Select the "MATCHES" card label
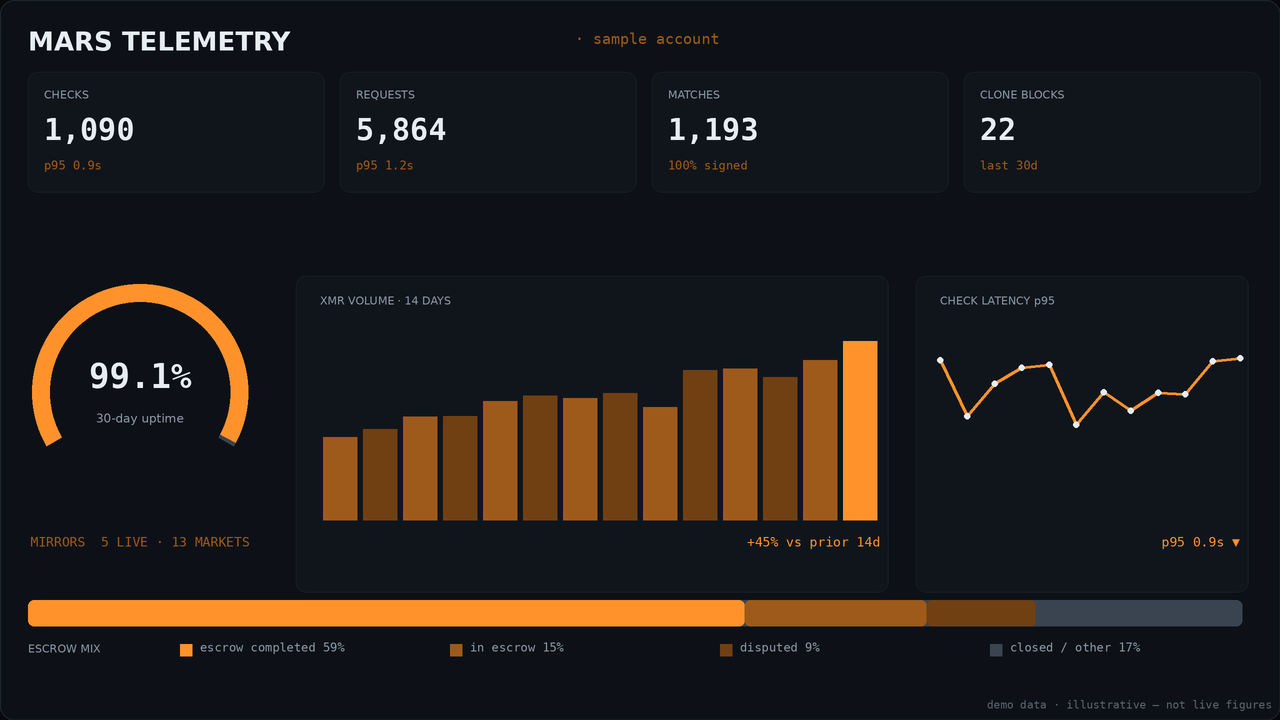This screenshot has width=1280, height=720. (694, 95)
